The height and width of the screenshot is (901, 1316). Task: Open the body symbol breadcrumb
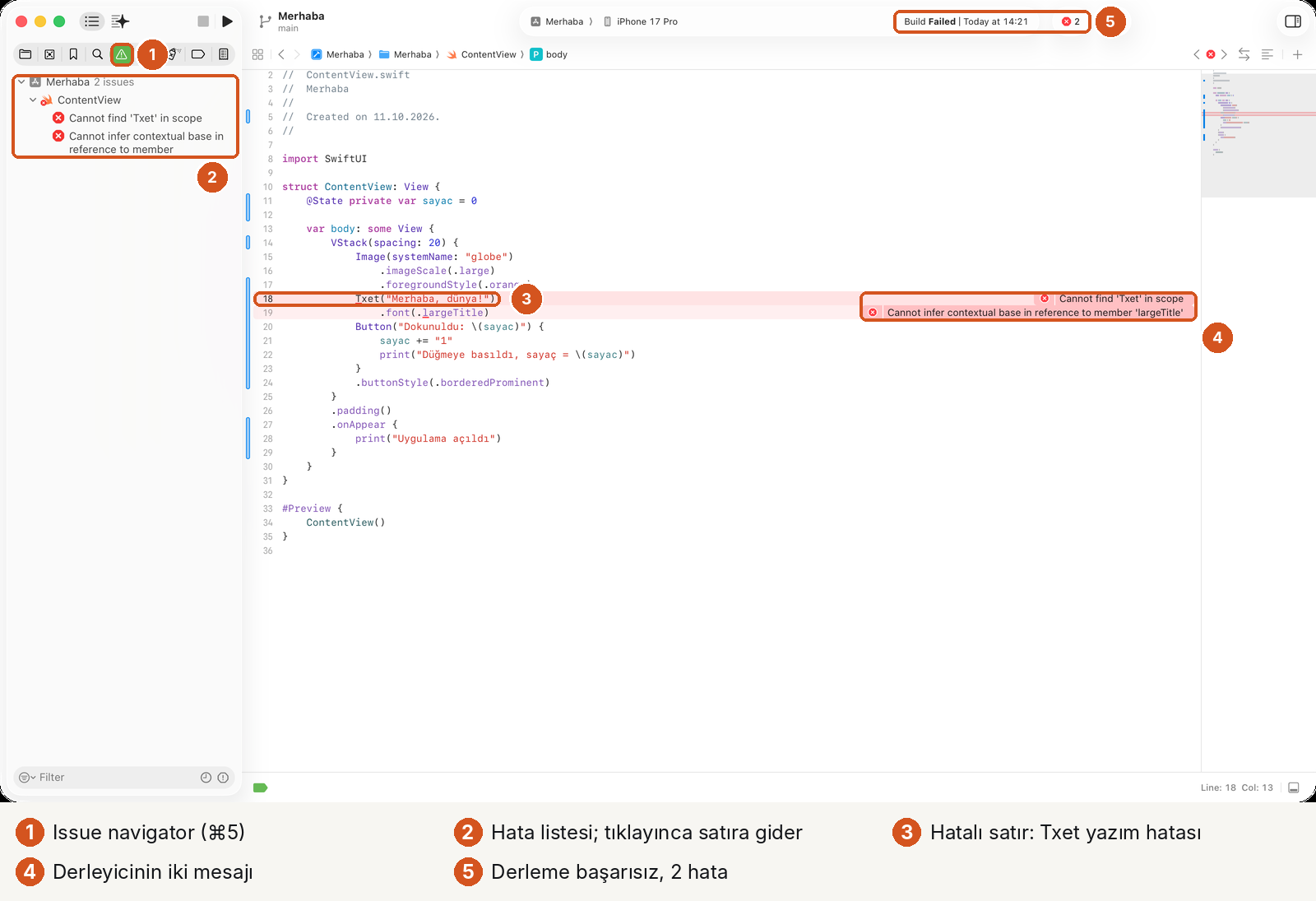549,54
